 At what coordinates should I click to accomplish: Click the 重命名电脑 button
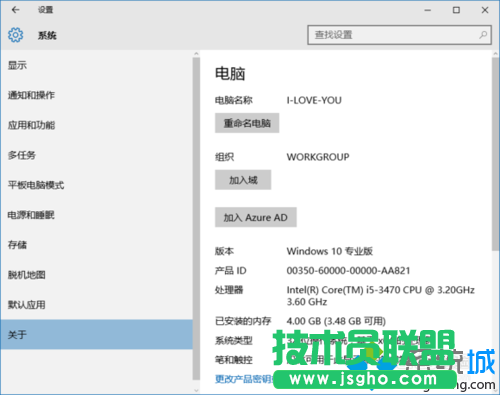point(247,123)
